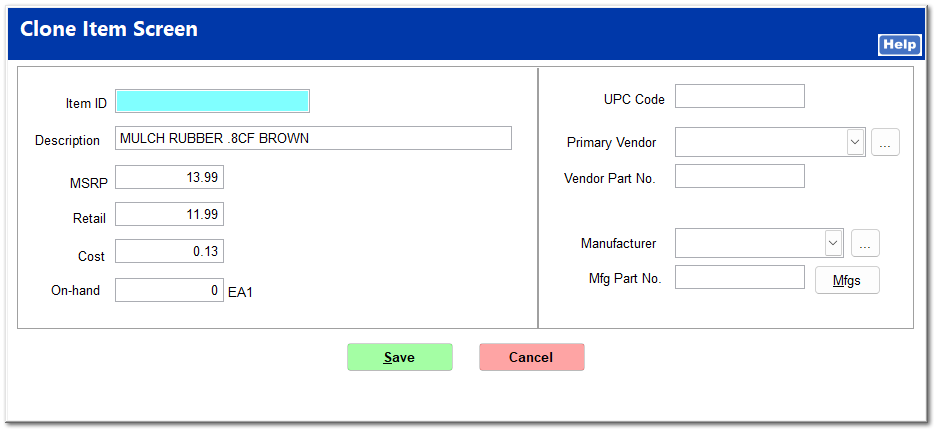Select the Retail price field showing 11.99
937x432 pixels.
point(169,215)
